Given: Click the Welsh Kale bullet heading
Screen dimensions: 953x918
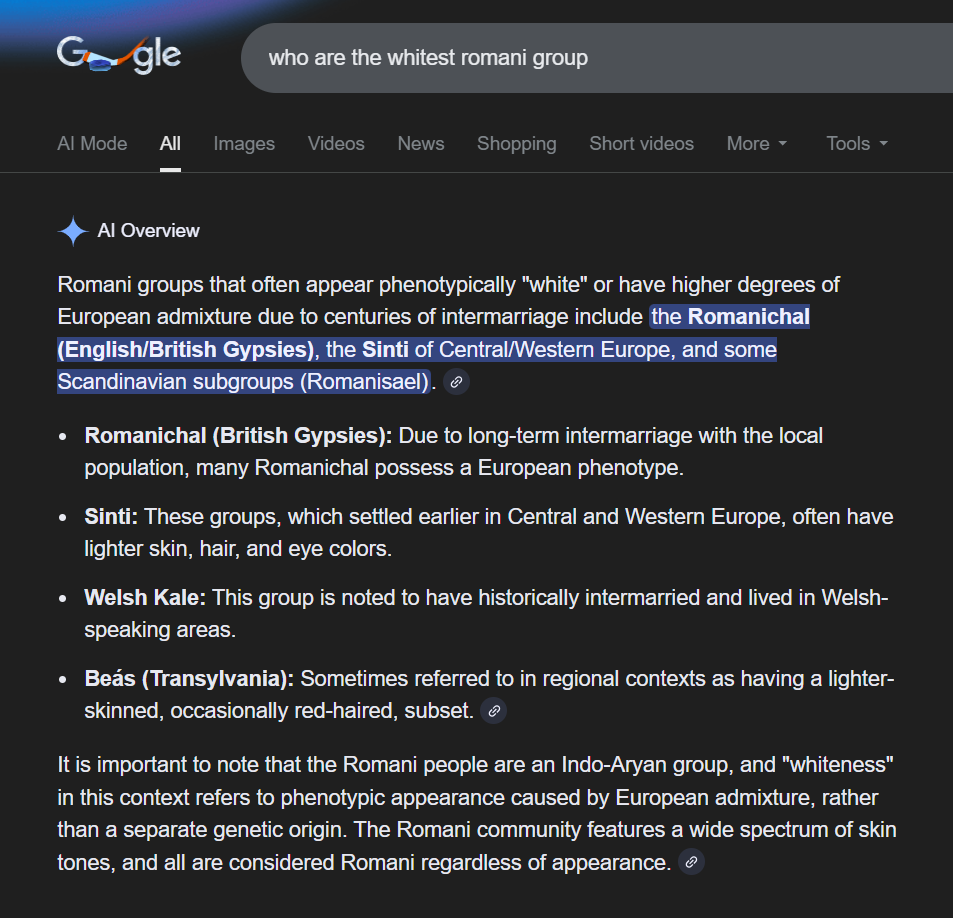Looking at the screenshot, I should 145,598.
